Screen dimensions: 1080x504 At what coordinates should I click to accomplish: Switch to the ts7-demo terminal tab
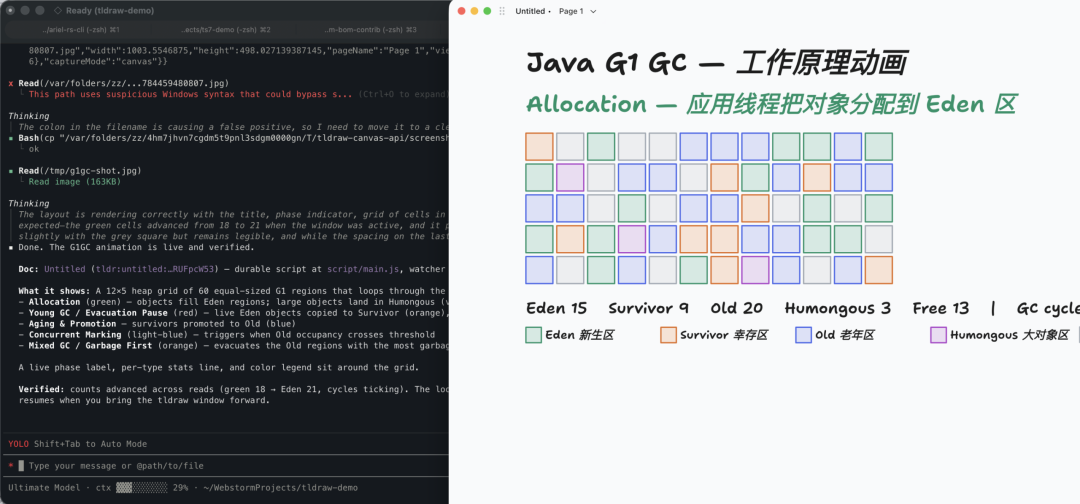225,30
